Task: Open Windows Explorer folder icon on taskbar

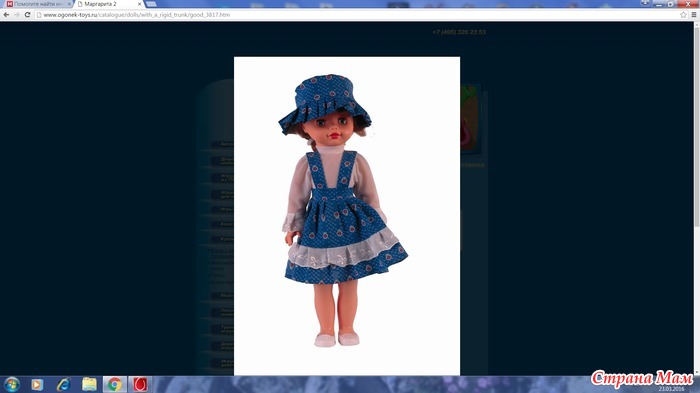Action: click(89, 385)
